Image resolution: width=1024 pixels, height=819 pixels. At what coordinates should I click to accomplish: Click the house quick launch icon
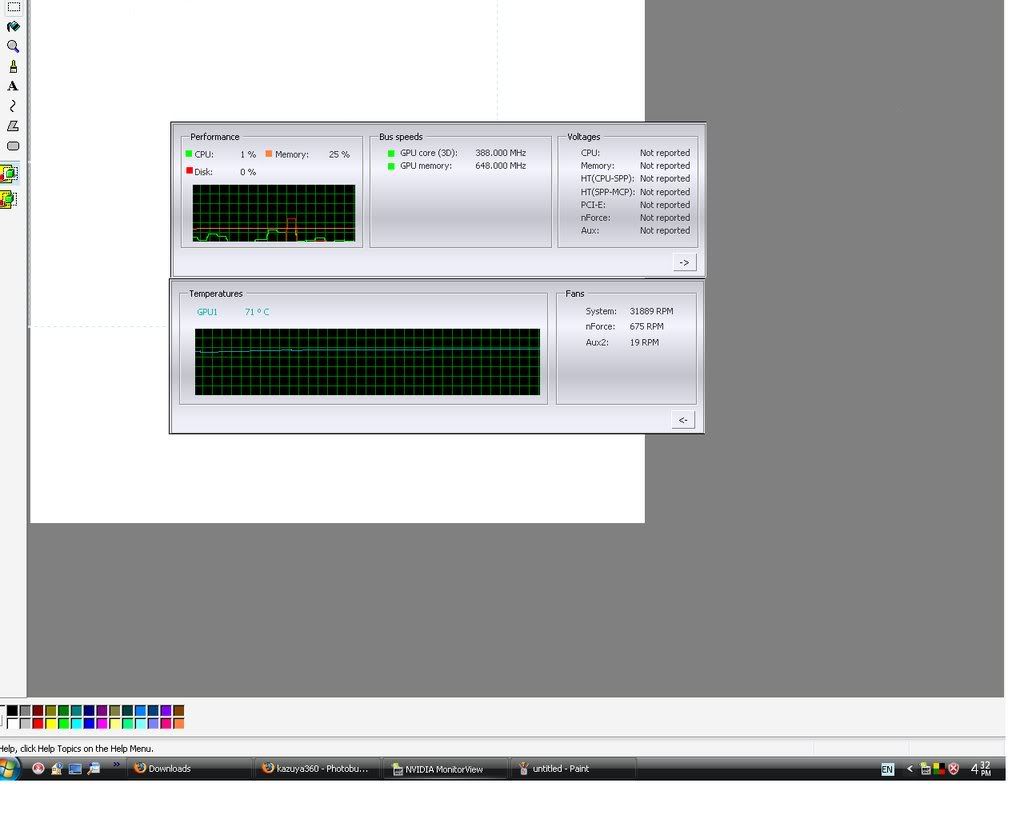click(x=57, y=769)
